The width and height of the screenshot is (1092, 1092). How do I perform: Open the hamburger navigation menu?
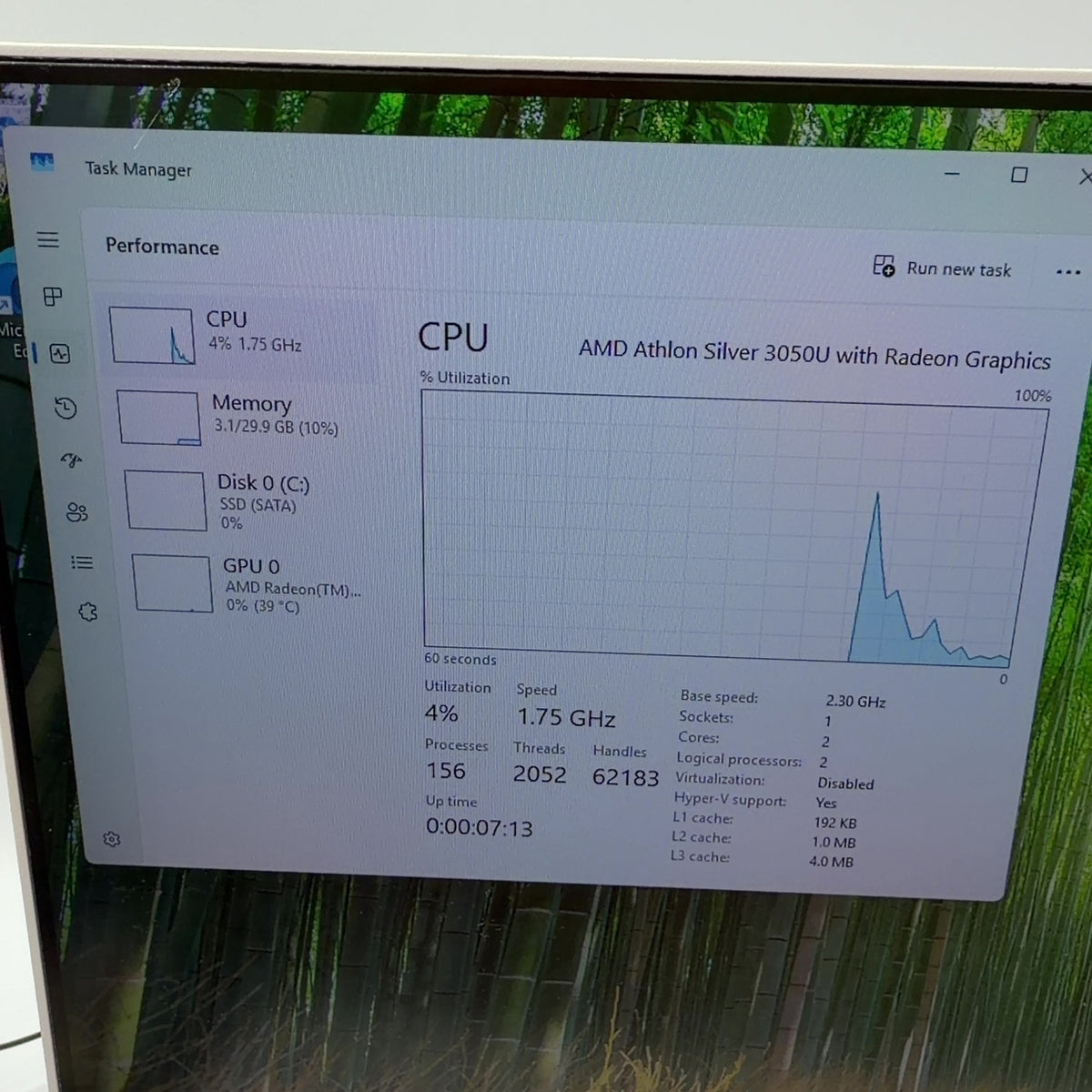tap(48, 239)
